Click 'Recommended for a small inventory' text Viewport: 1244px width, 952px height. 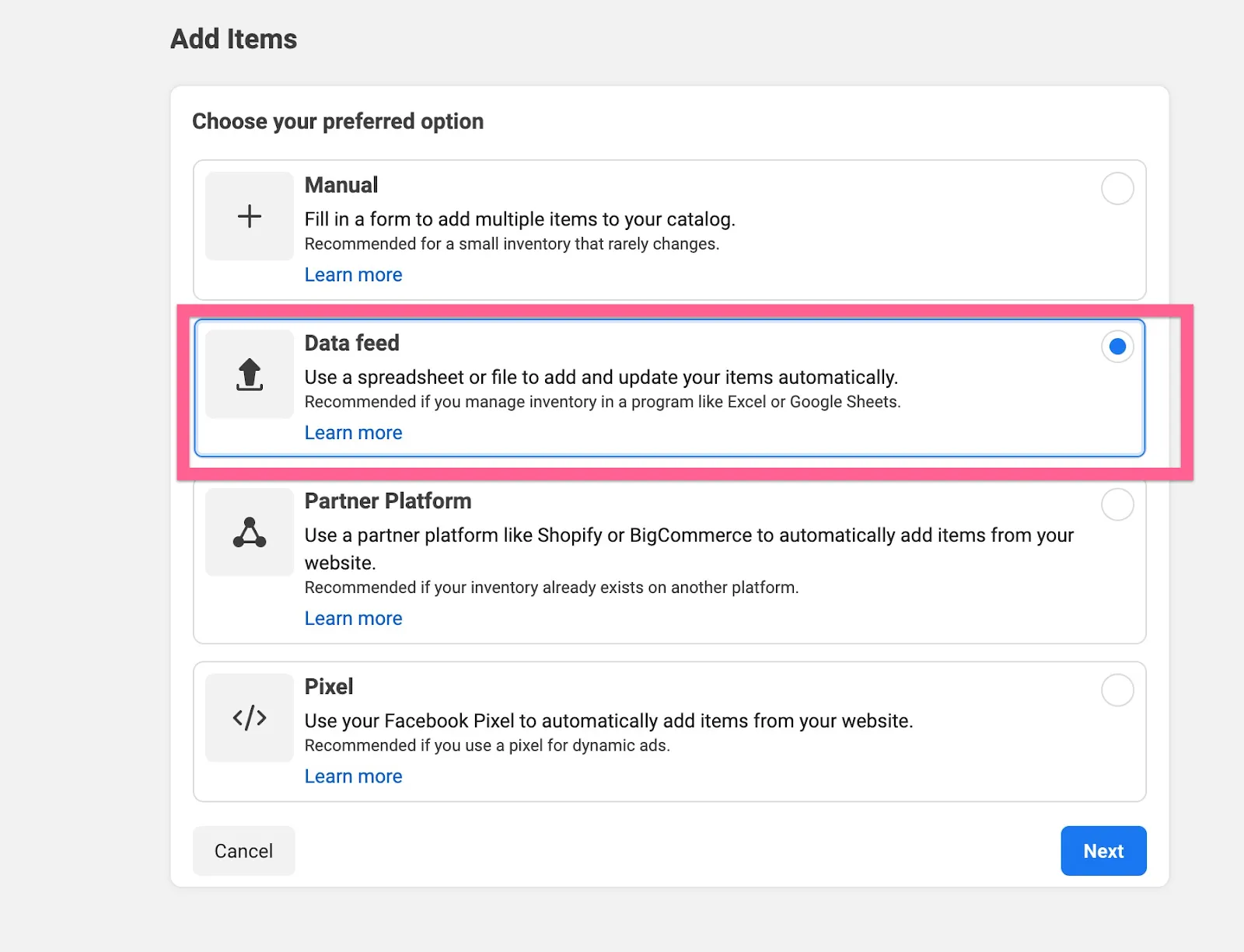point(512,244)
